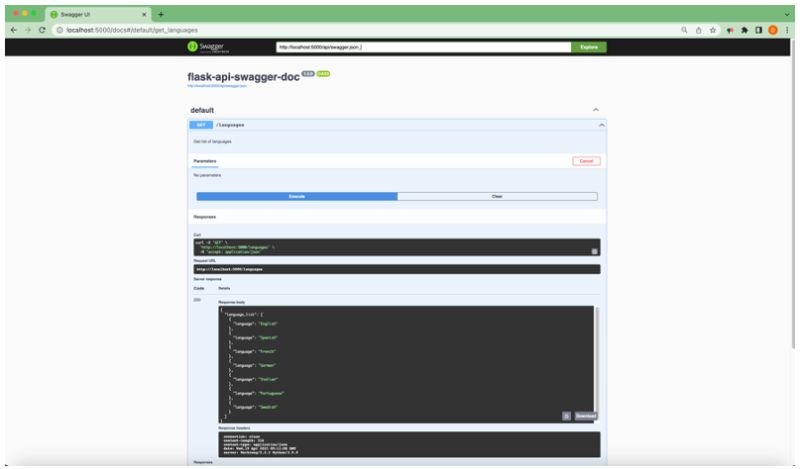The image size is (800, 469).
Task: Click the Request URL code box
Action: (397, 269)
